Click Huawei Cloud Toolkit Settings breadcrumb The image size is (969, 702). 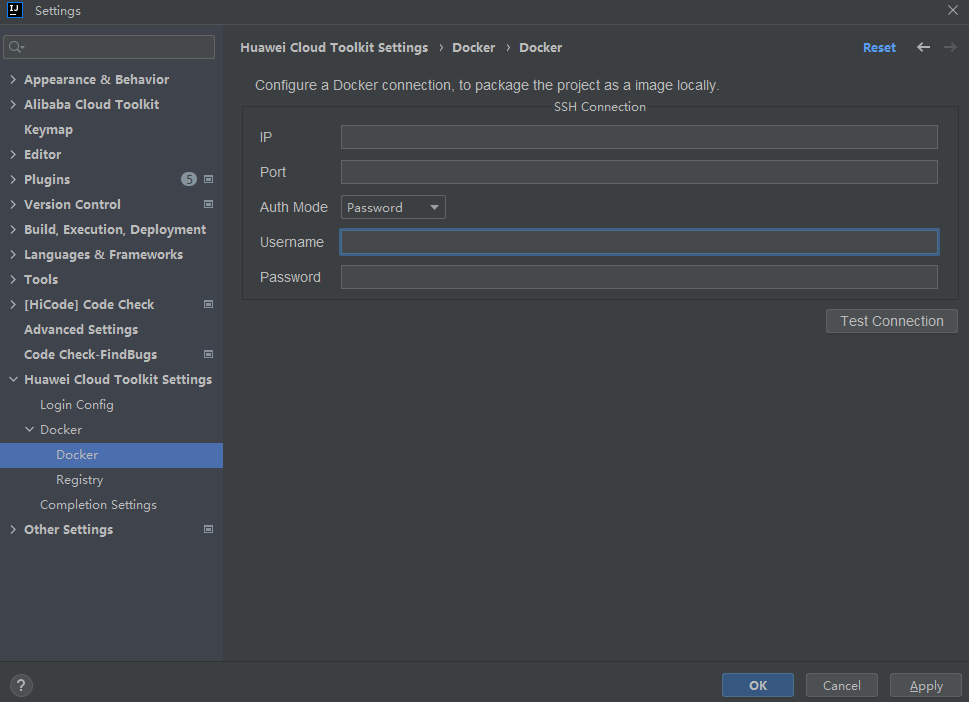tap(334, 48)
